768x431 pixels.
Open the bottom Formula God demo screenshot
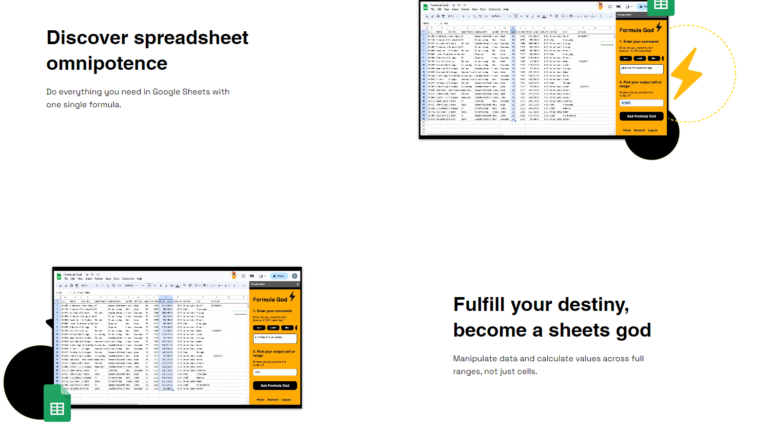[x=177, y=337]
